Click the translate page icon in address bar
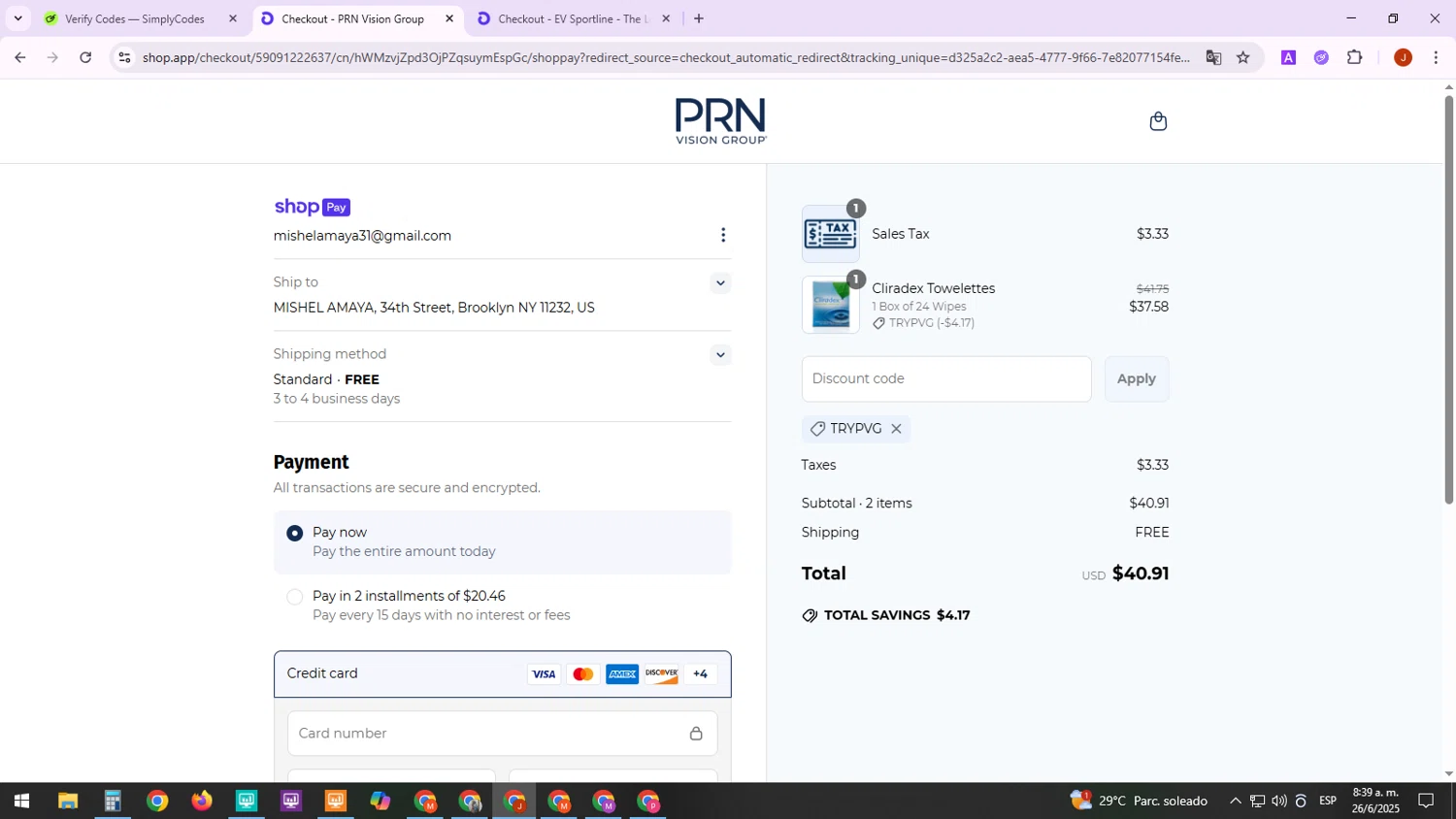Viewport: 1456px width, 819px height. (1213, 57)
